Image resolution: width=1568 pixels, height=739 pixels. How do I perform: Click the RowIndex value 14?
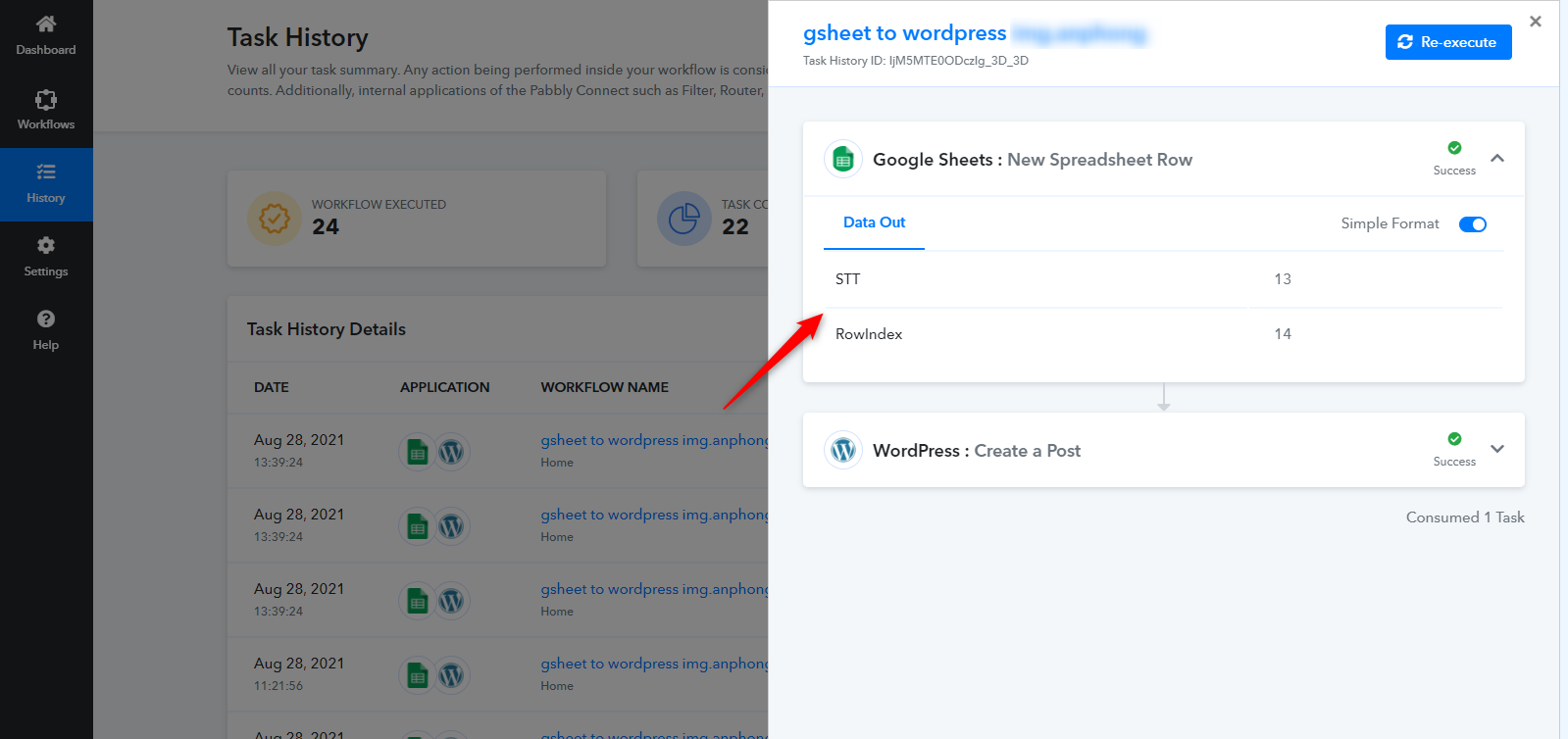(x=1283, y=334)
